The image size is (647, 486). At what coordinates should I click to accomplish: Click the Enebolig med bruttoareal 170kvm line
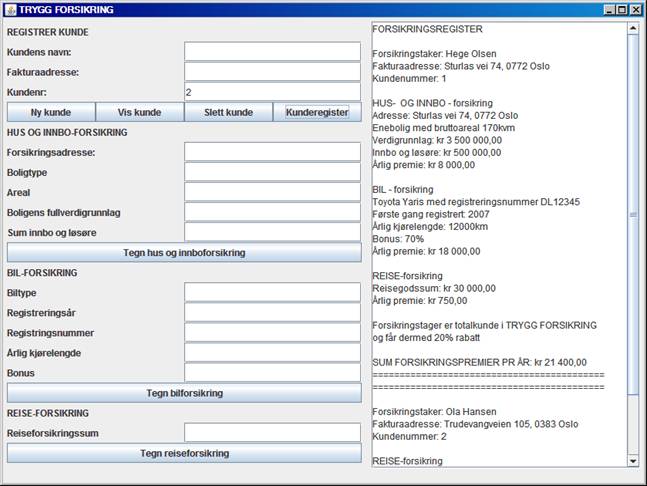point(444,128)
